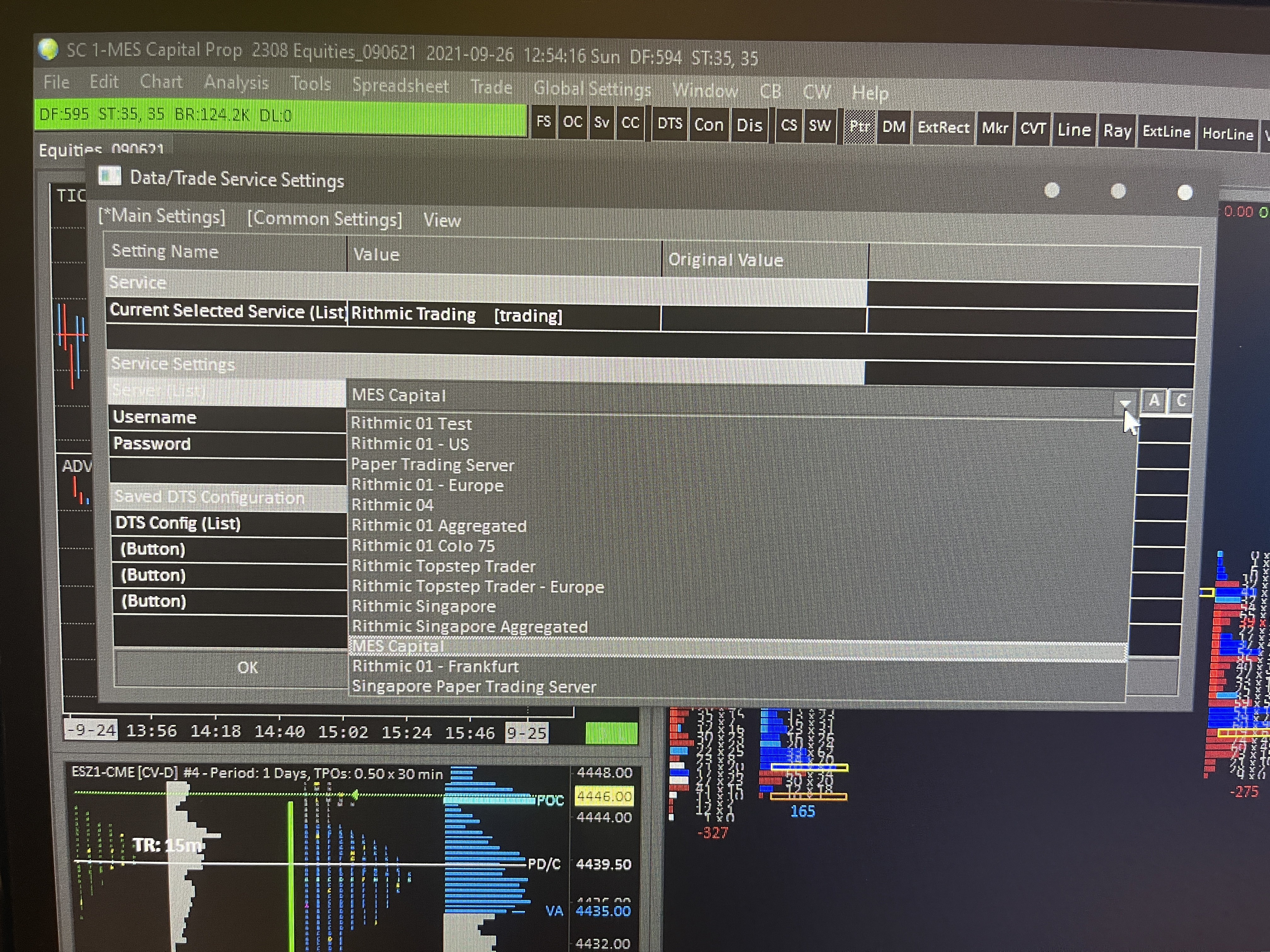Click the SW toolbar button
The height and width of the screenshot is (952, 1270).
pos(820,126)
